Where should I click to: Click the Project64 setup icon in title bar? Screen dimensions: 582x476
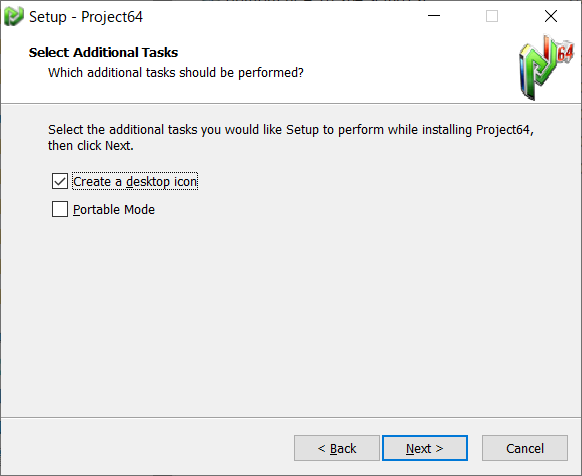tap(14, 17)
